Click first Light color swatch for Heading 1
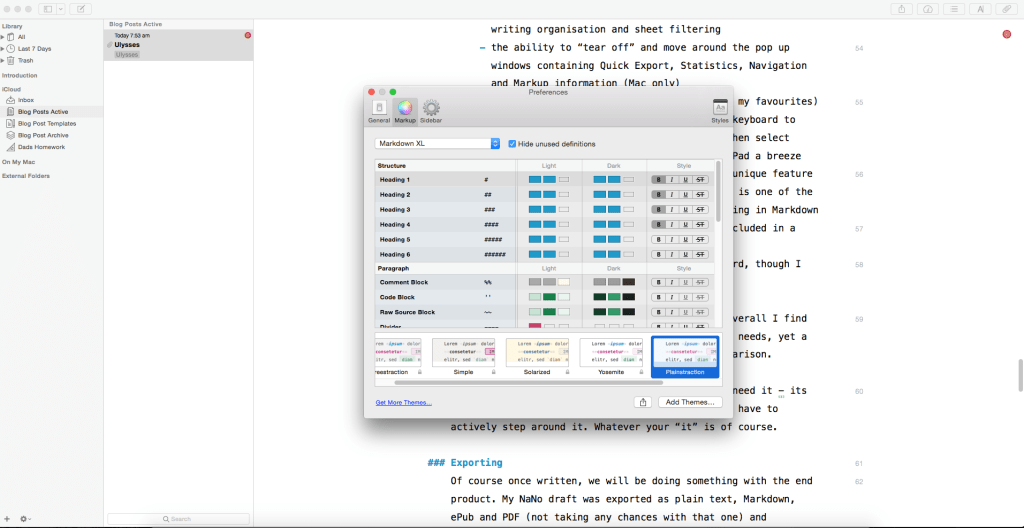 point(535,180)
